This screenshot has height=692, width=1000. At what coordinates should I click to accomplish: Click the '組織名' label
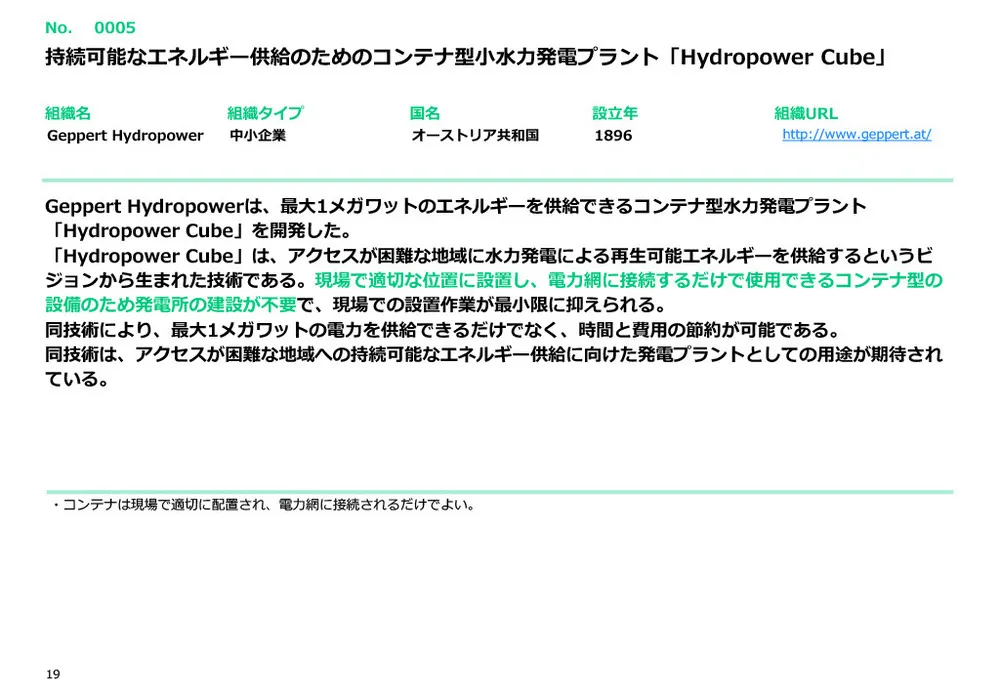pyautogui.click(x=68, y=114)
